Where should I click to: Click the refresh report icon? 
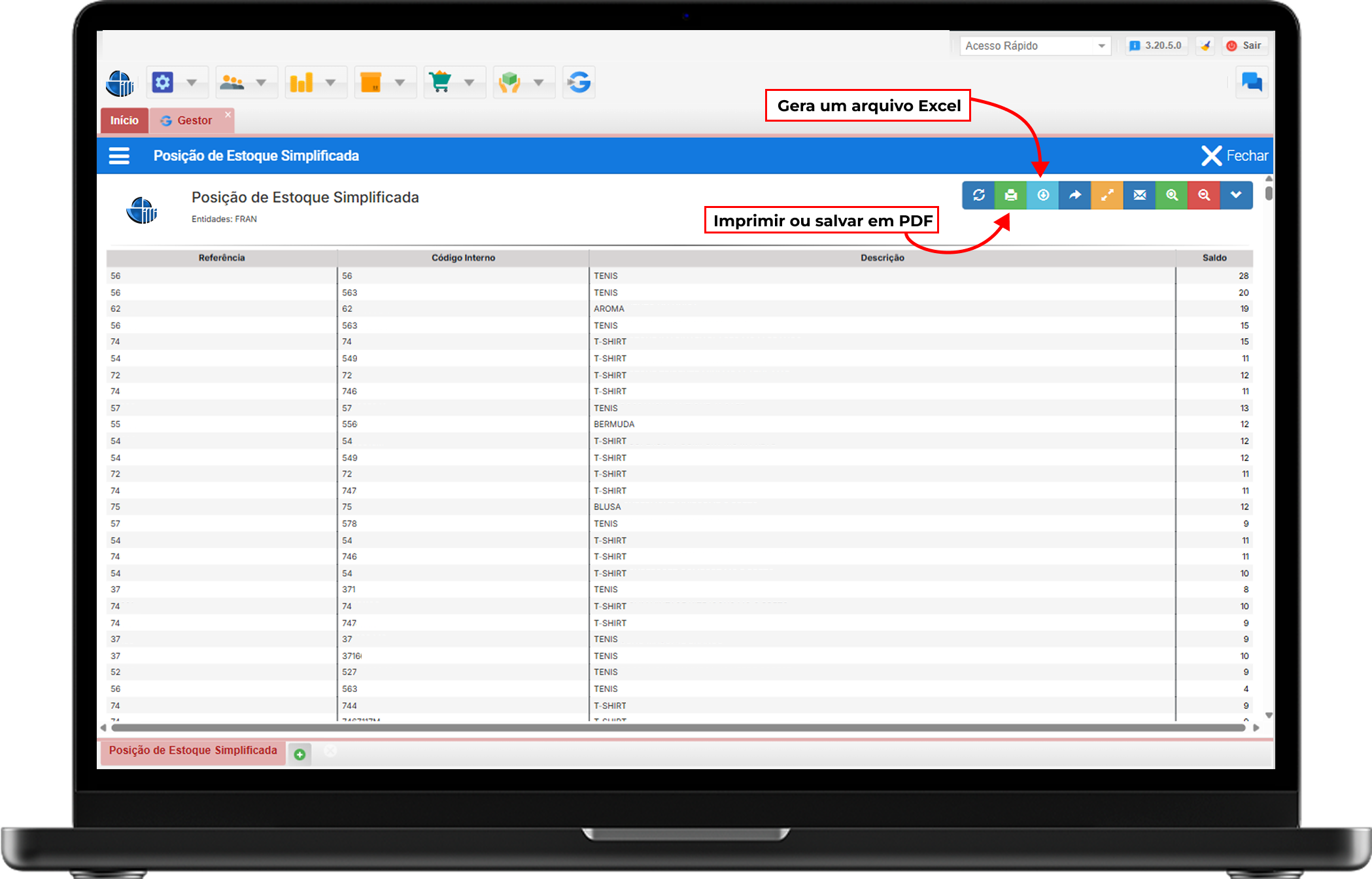978,195
